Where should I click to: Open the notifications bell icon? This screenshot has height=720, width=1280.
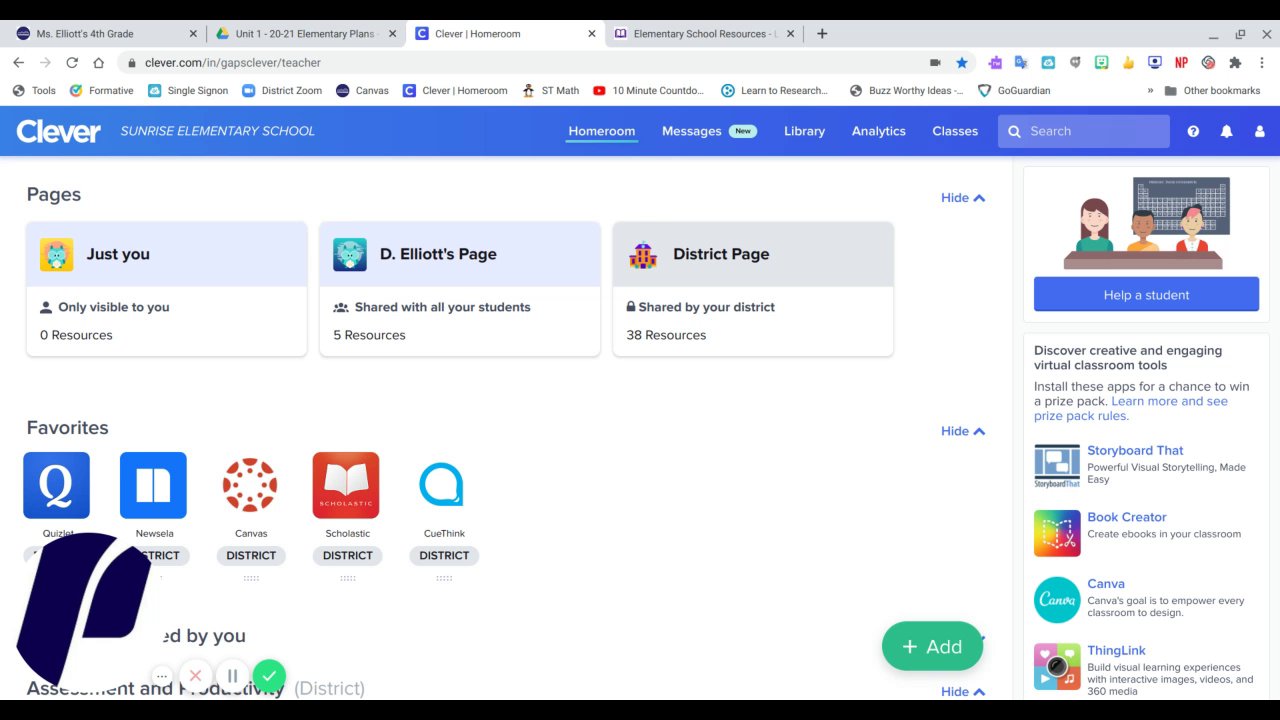(1226, 131)
